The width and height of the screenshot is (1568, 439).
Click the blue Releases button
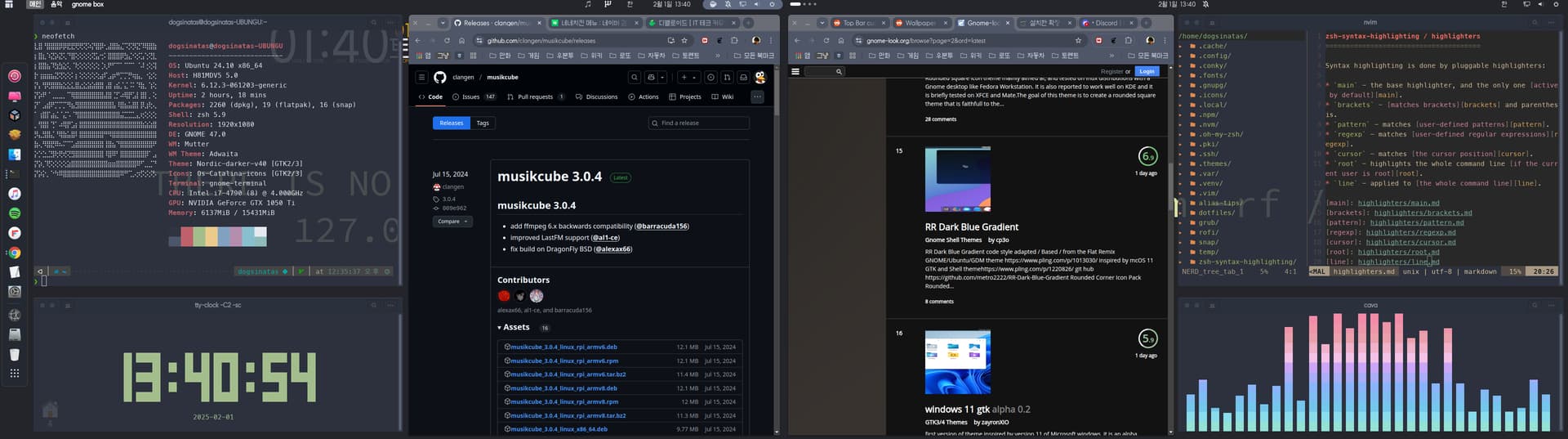[452, 123]
